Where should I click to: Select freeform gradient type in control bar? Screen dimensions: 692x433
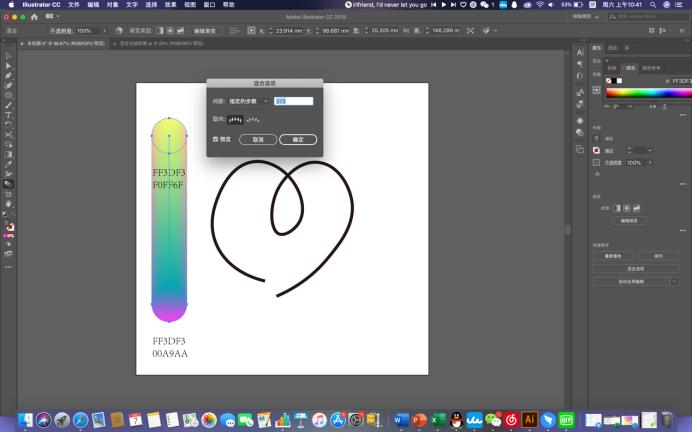(x=180, y=31)
